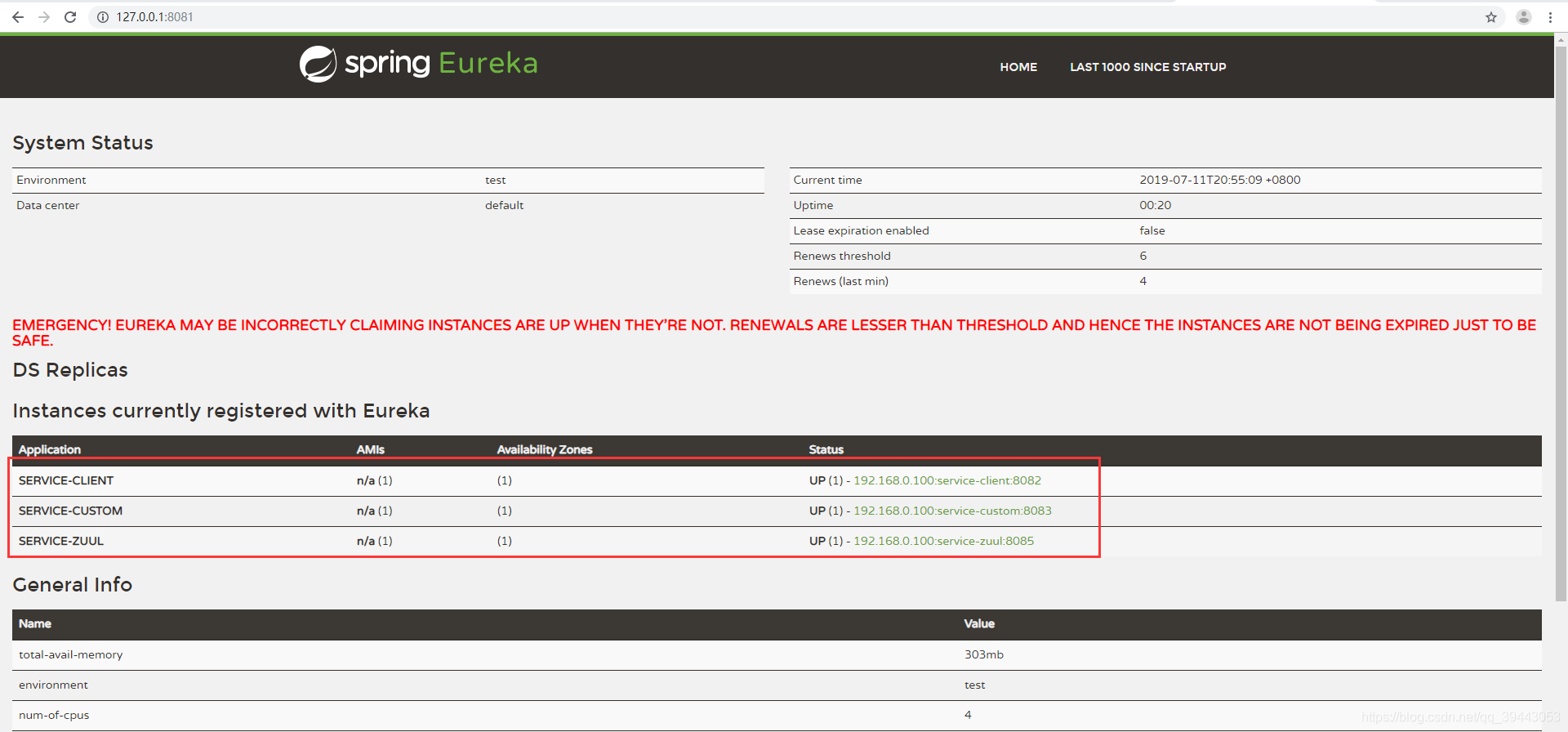Click the Spring leaf logo
This screenshot has height=732, width=1568.
click(x=318, y=64)
